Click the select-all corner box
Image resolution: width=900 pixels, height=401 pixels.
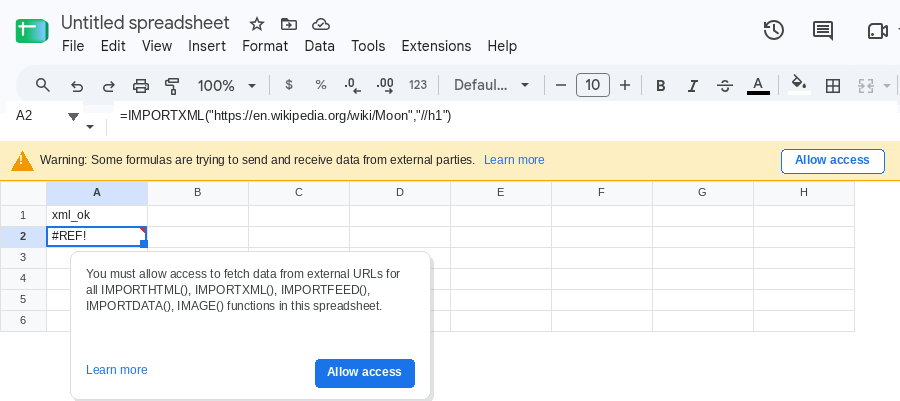pos(23,193)
